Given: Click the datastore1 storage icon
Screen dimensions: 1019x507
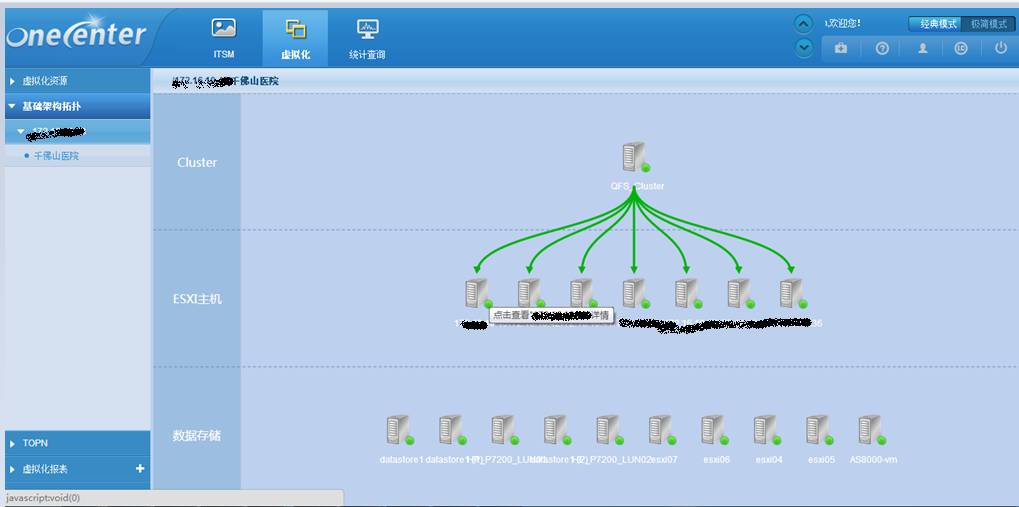Looking at the screenshot, I should coord(399,431).
